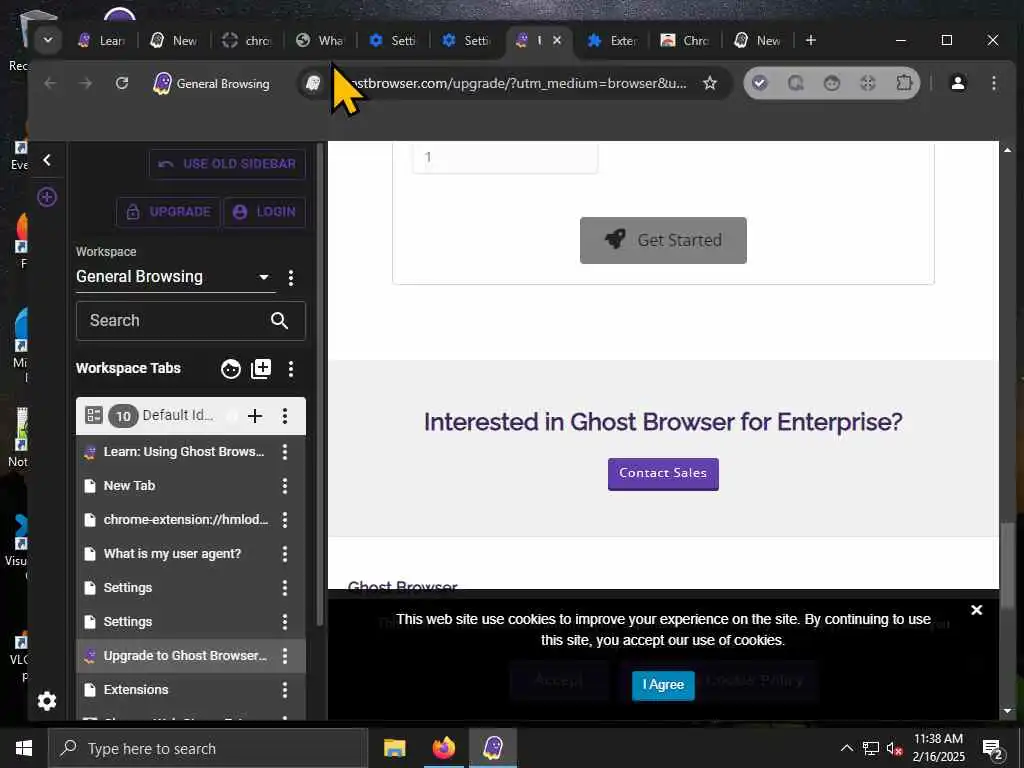Click the checkmark extension icon

coord(760,84)
